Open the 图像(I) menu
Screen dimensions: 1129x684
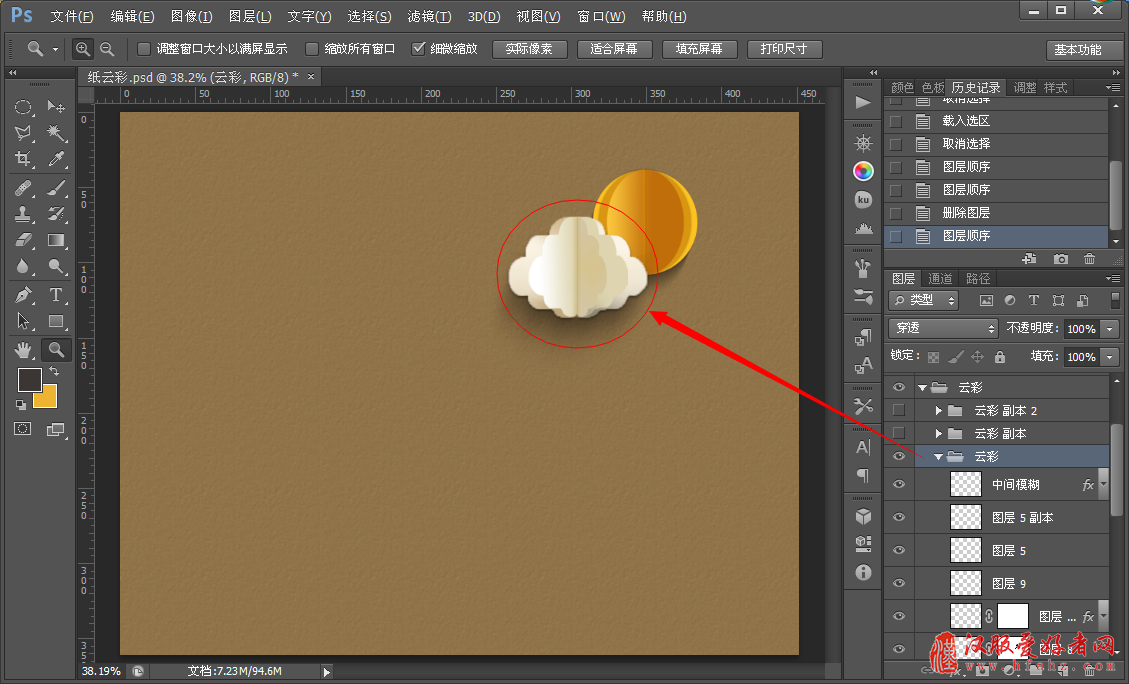click(x=192, y=16)
